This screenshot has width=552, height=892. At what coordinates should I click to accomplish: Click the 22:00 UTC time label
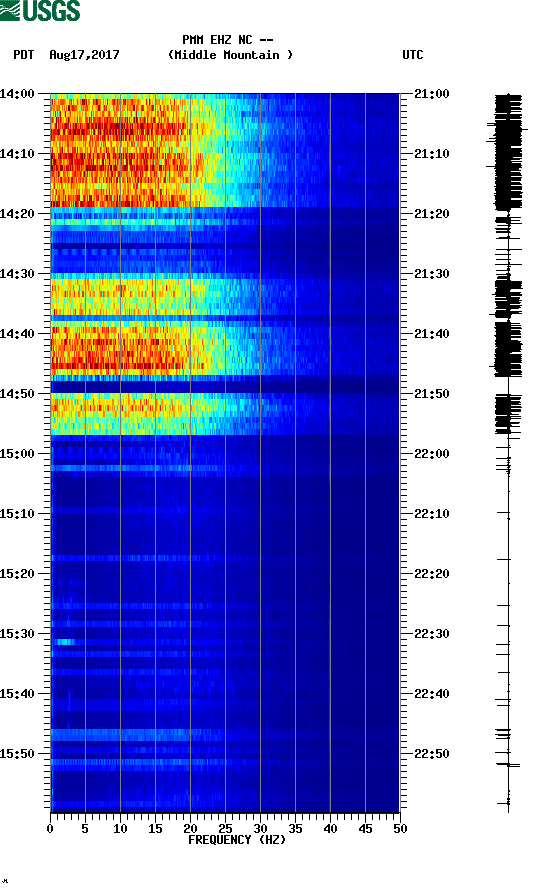tap(432, 454)
